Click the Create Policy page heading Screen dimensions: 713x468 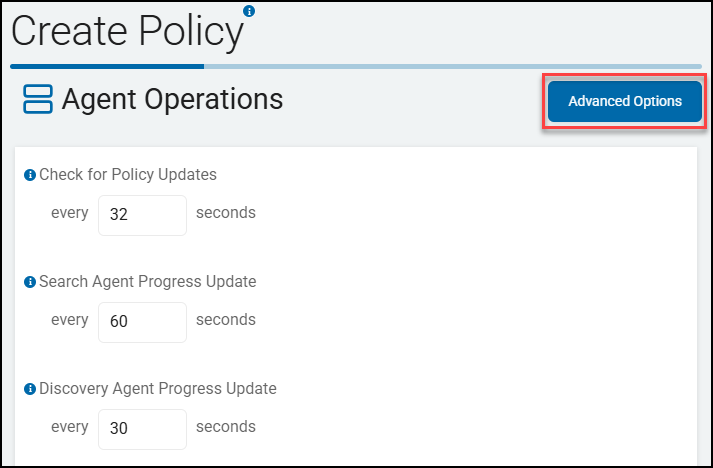[127, 32]
